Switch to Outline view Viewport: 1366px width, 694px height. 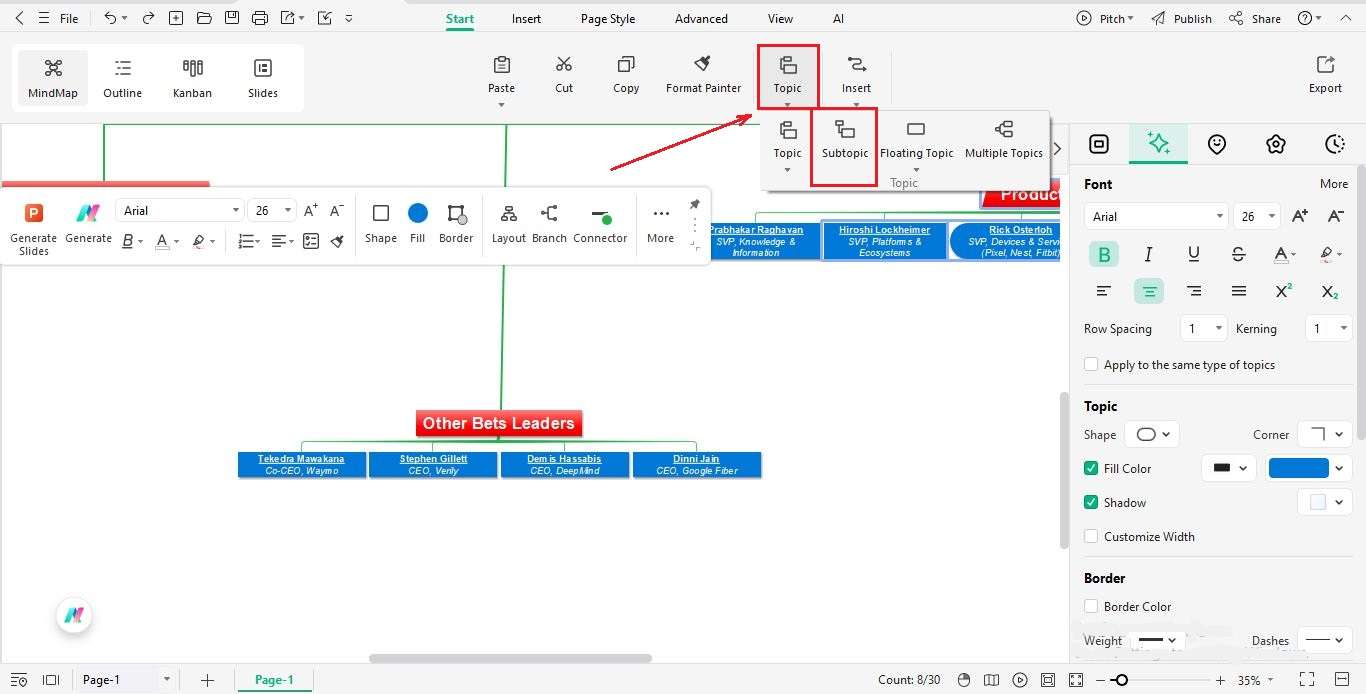coord(123,78)
